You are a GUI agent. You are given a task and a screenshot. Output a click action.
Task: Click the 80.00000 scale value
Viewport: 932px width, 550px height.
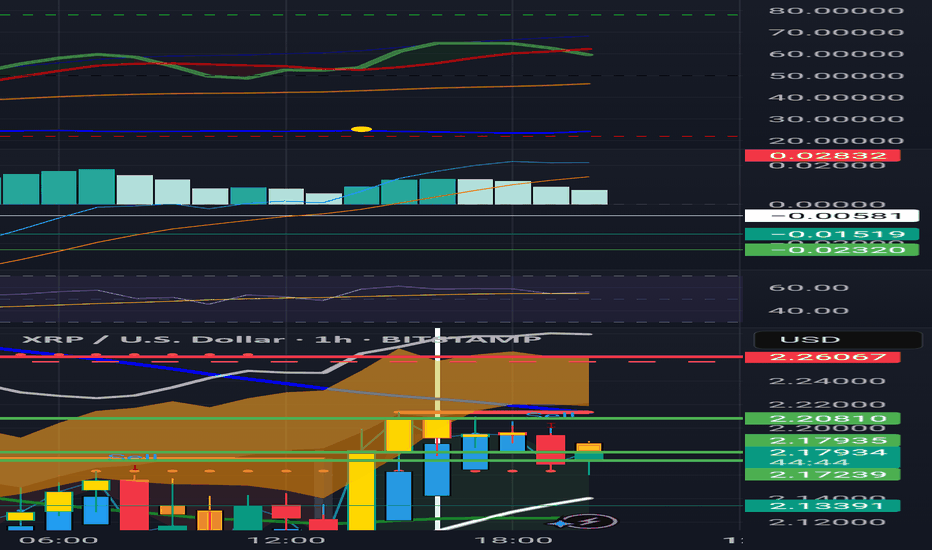click(x=836, y=11)
